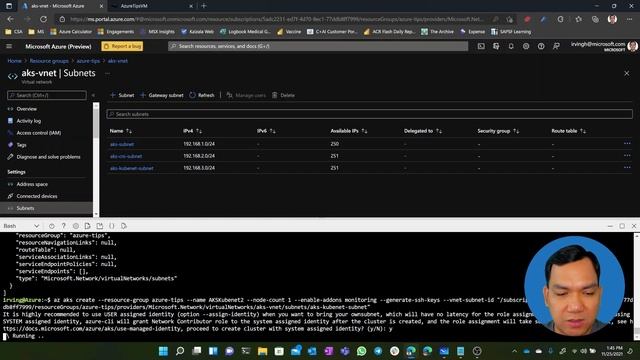Image resolution: width=640 pixels, height=360 pixels.
Task: Open Windows taskbar search
Action: [x=180, y=351]
